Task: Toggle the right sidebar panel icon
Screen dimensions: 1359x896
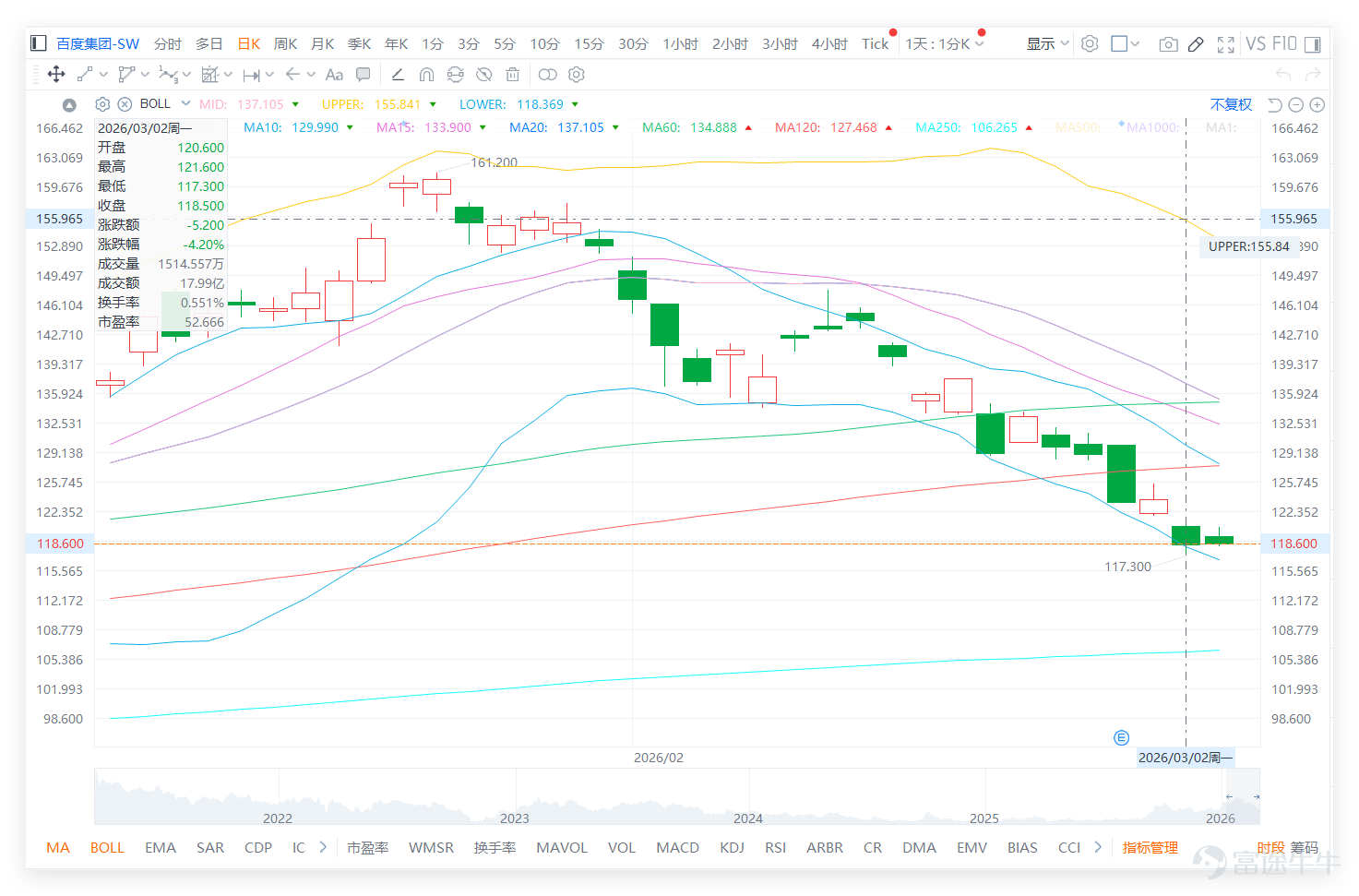Action: (x=1313, y=43)
